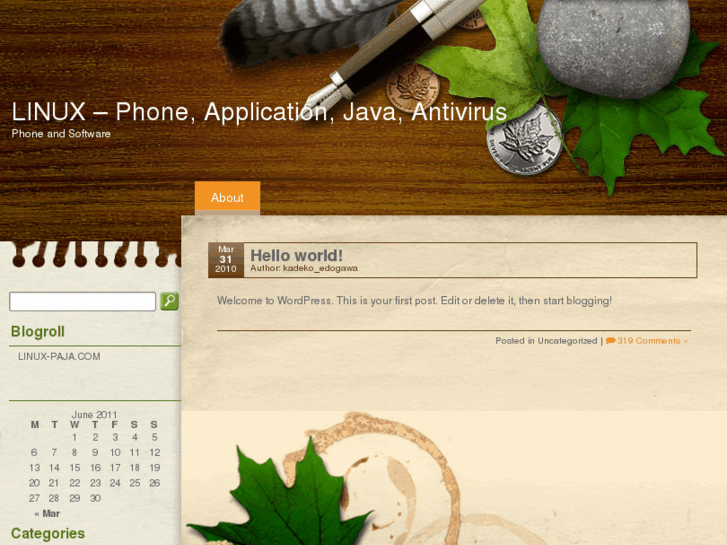The width and height of the screenshot is (727, 545).
Task: Click calendar day 10
Action: 115,452
